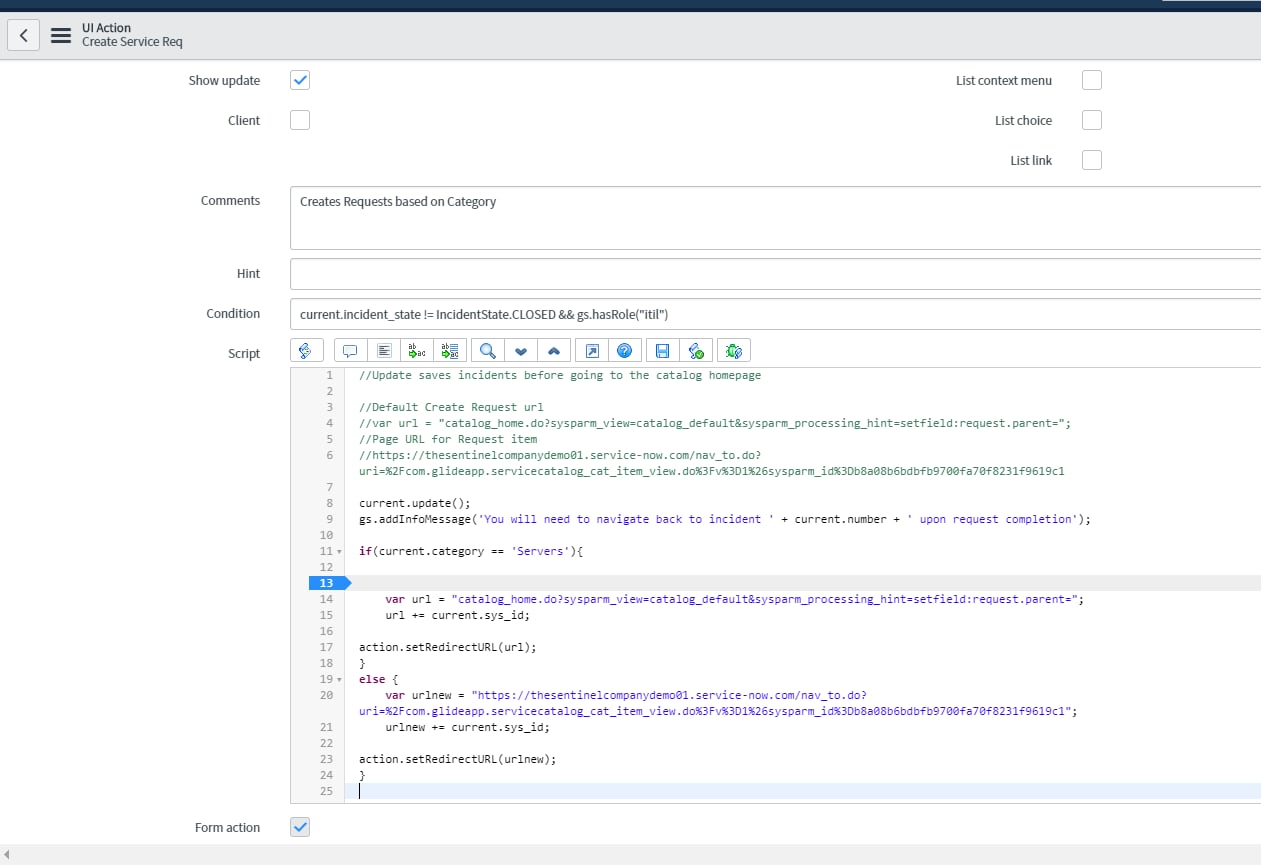Open script debugger bug icon
Viewport: 1261px width, 867px height.
(734, 350)
